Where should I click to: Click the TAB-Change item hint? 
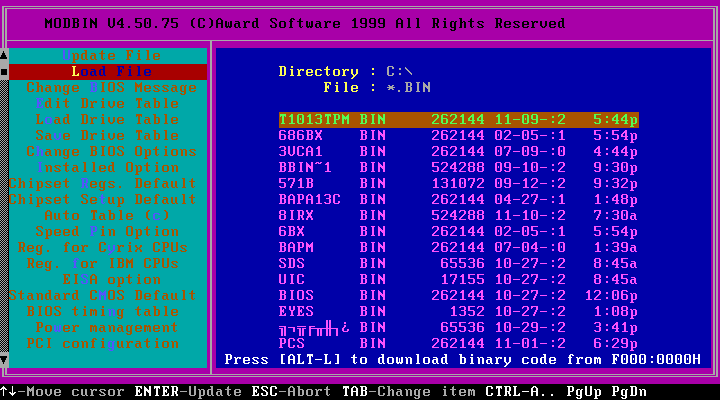(409, 392)
